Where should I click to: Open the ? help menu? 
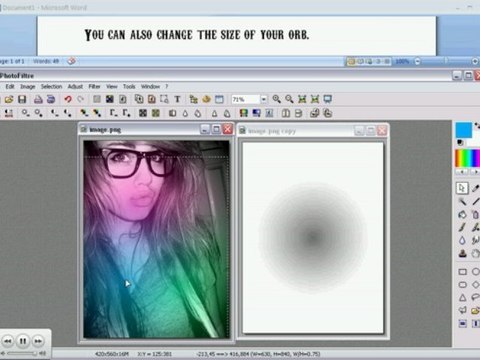167,86
